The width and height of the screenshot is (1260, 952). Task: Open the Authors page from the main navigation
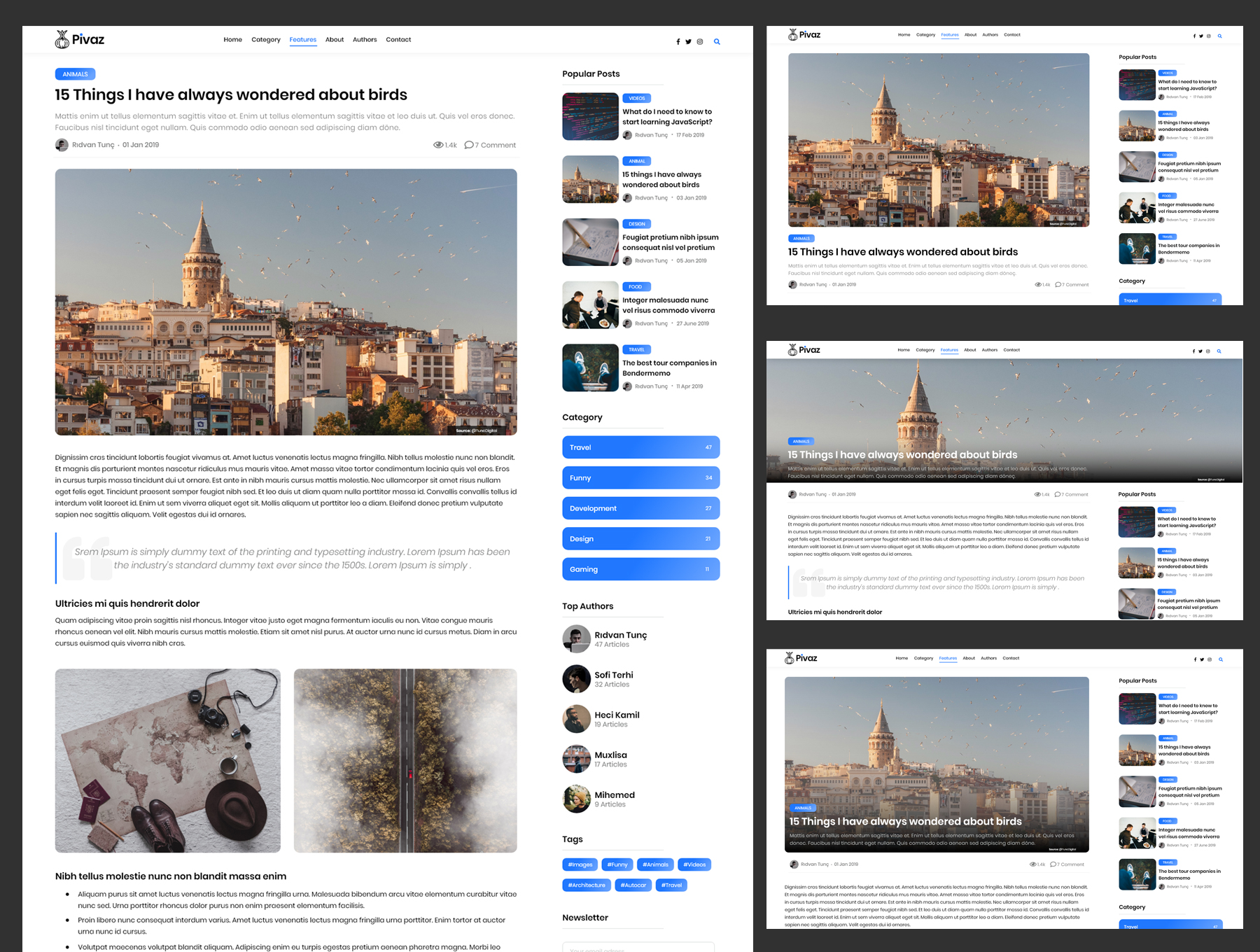click(x=365, y=40)
